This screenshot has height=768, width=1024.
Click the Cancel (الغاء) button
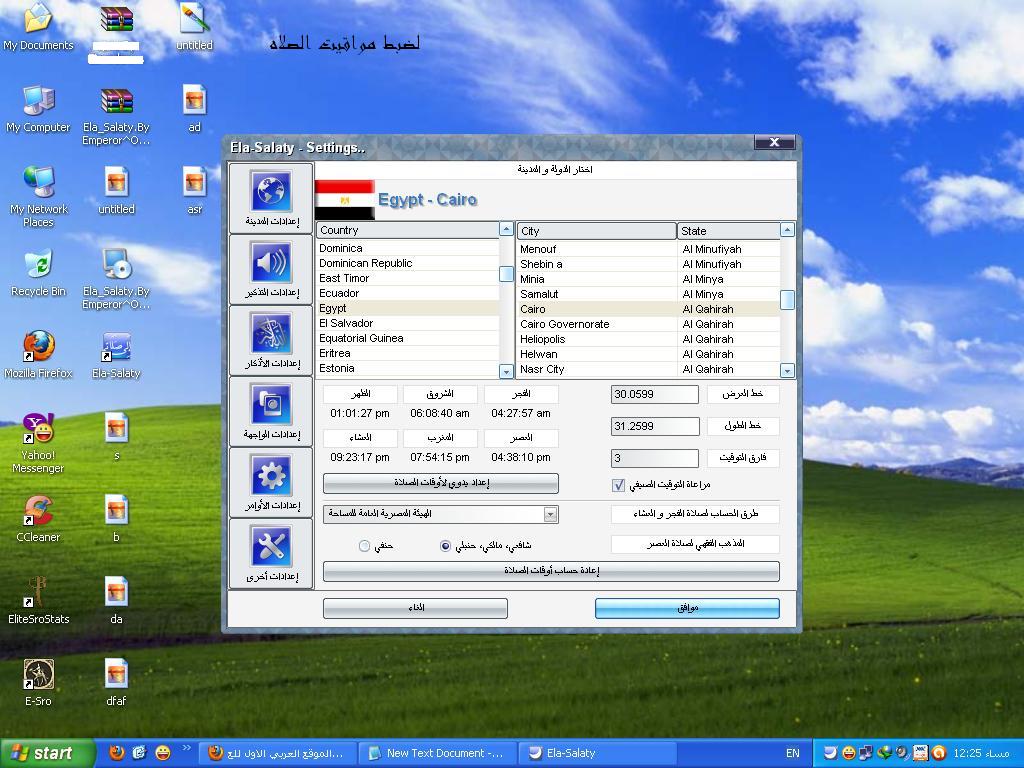click(415, 609)
